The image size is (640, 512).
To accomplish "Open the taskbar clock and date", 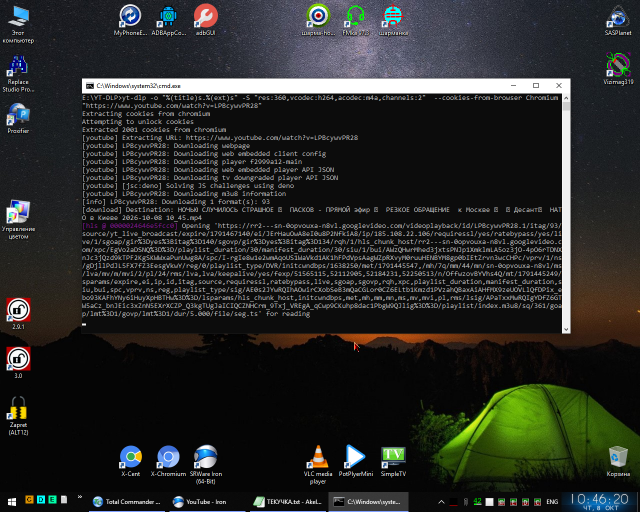I will tap(599, 502).
